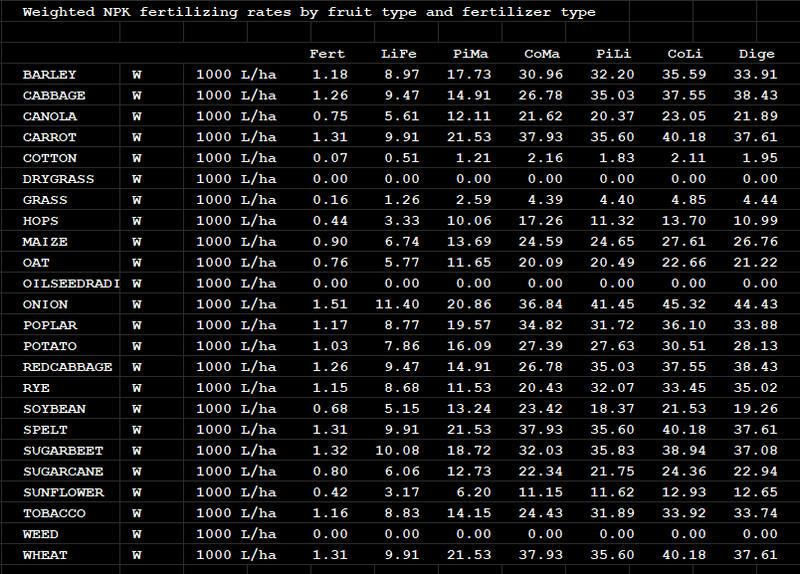The image size is (800, 574).
Task: Click the 'CoMa' column header
Action: pyautogui.click(x=543, y=54)
